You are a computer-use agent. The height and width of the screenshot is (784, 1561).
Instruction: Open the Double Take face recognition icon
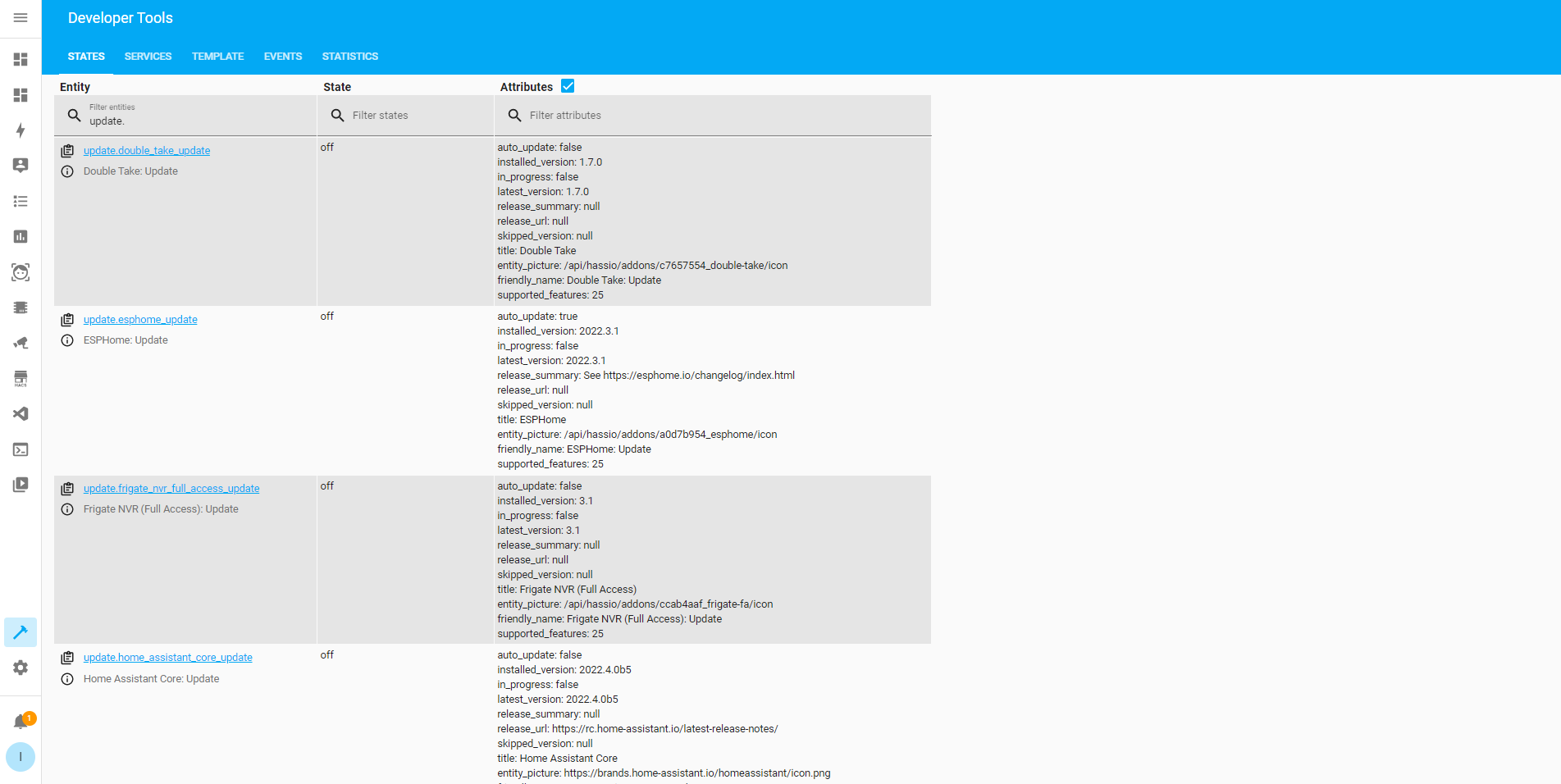pos(21,272)
